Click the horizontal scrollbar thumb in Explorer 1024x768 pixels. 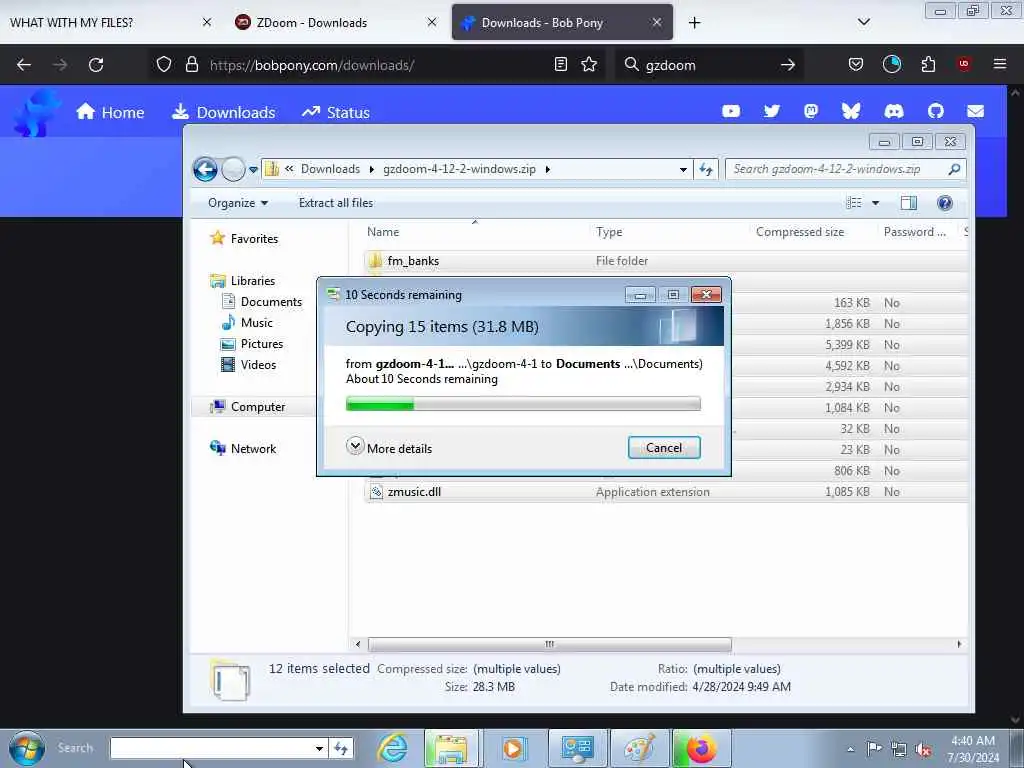[549, 644]
